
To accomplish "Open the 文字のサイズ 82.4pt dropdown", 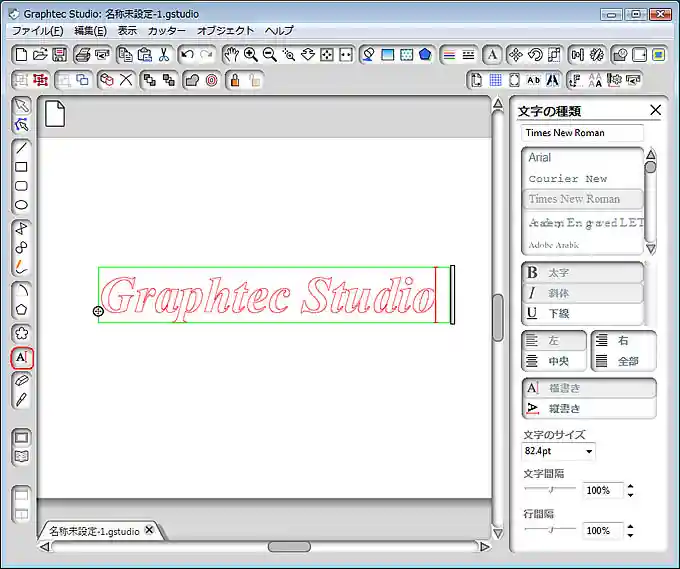I will click(589, 451).
